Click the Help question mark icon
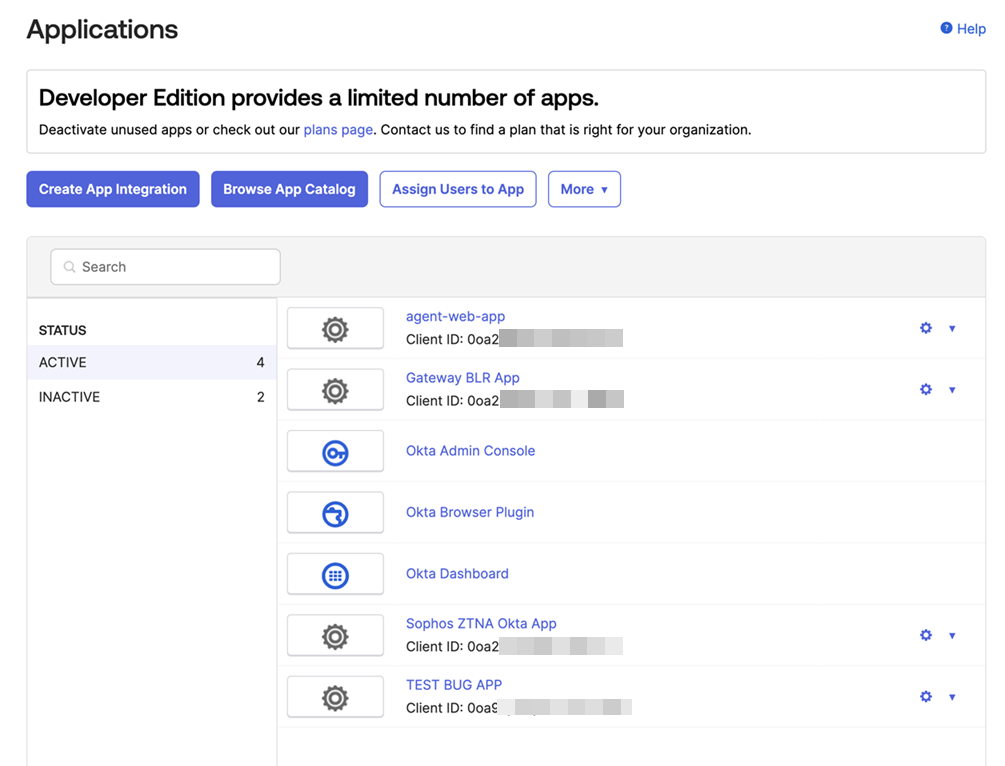The image size is (1005, 766). coord(946,29)
